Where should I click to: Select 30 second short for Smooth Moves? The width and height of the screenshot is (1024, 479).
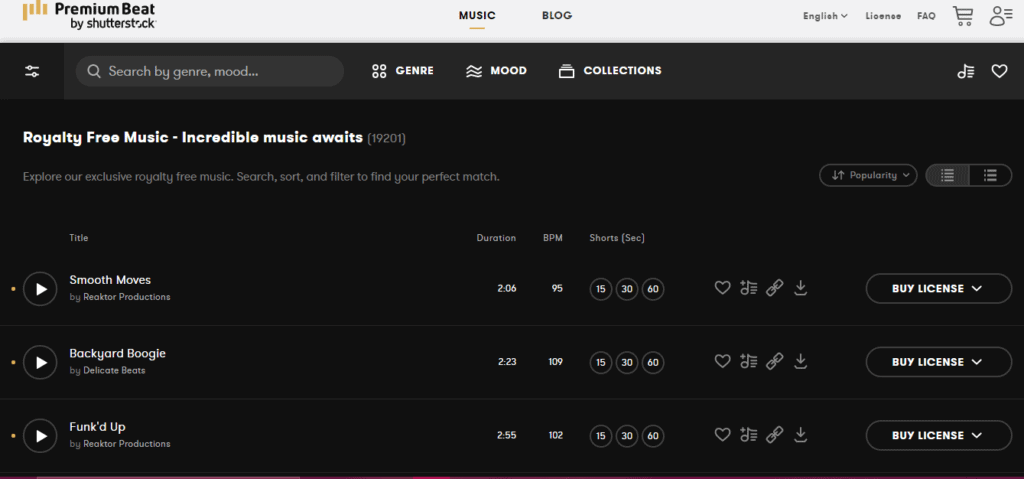coord(627,289)
